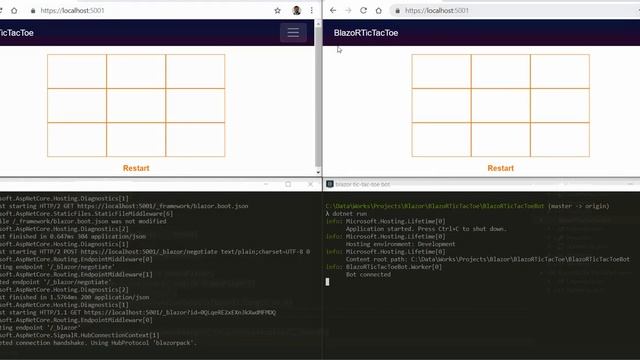Click the blinking cursor in the right console

(327, 282)
